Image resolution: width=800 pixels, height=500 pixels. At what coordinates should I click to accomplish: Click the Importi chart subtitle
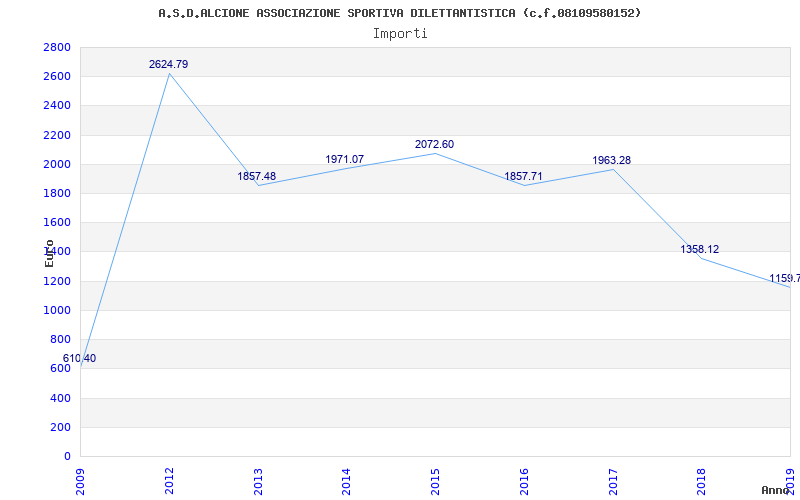pos(400,34)
